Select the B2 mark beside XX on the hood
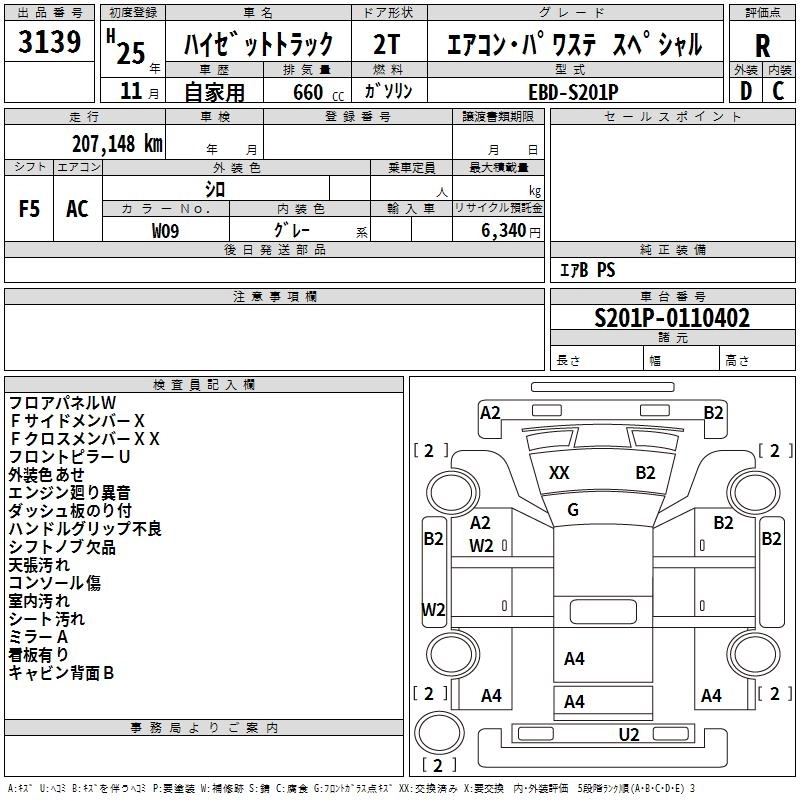The image size is (800, 800). point(645,473)
